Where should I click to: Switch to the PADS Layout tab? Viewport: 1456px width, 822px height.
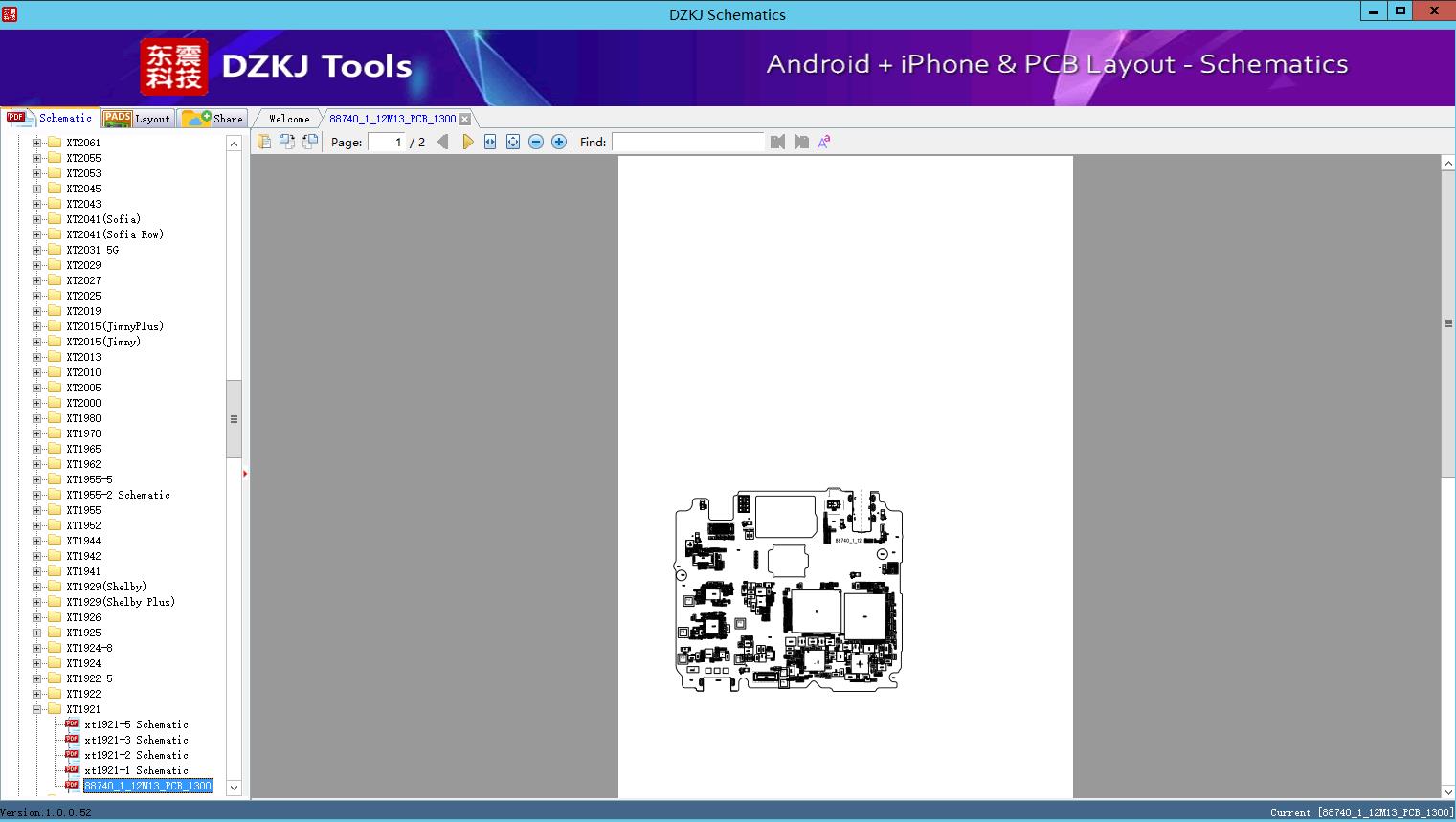137,119
